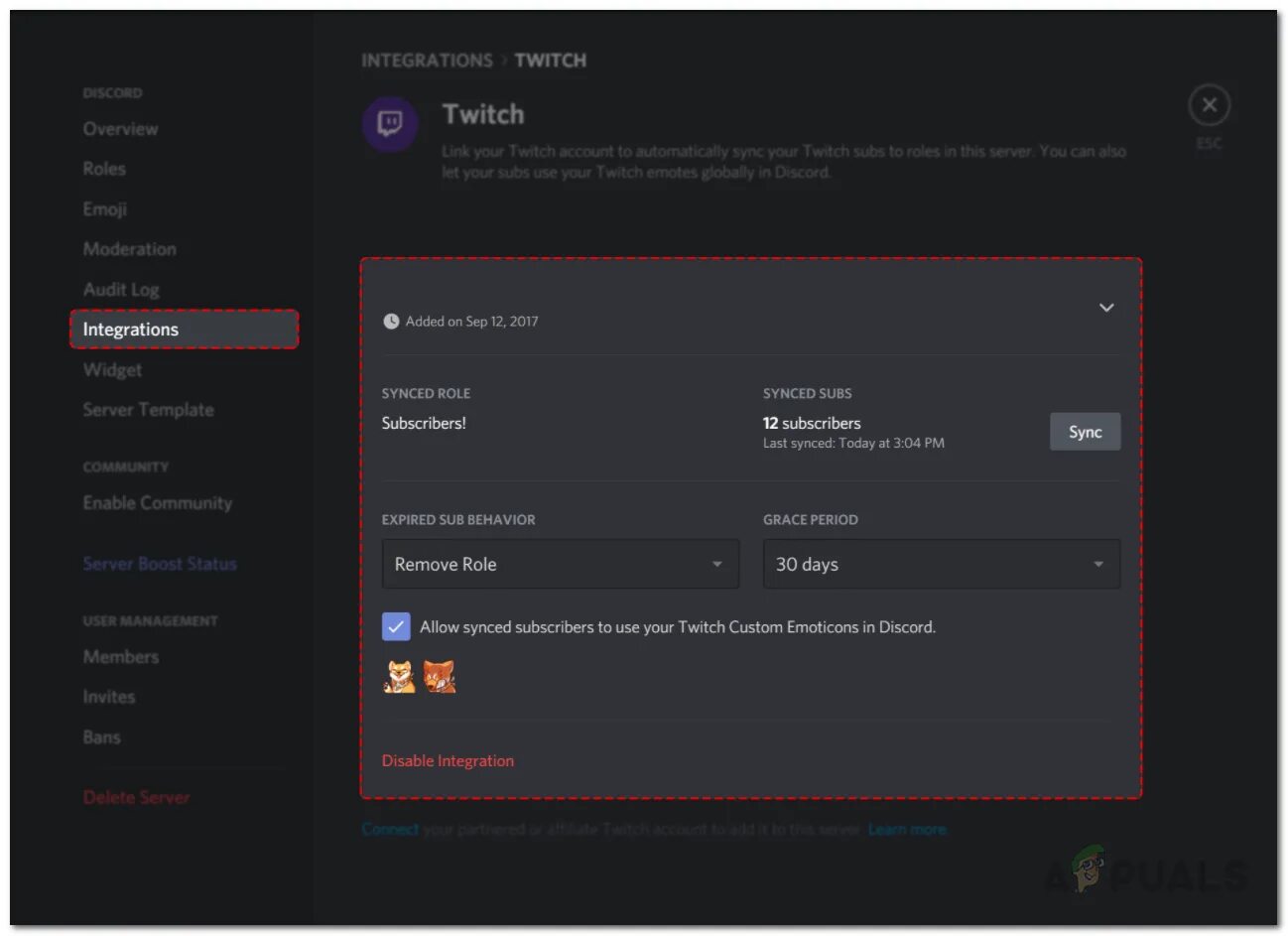
Task: Select Delete Server in sidebar
Action: [x=136, y=797]
